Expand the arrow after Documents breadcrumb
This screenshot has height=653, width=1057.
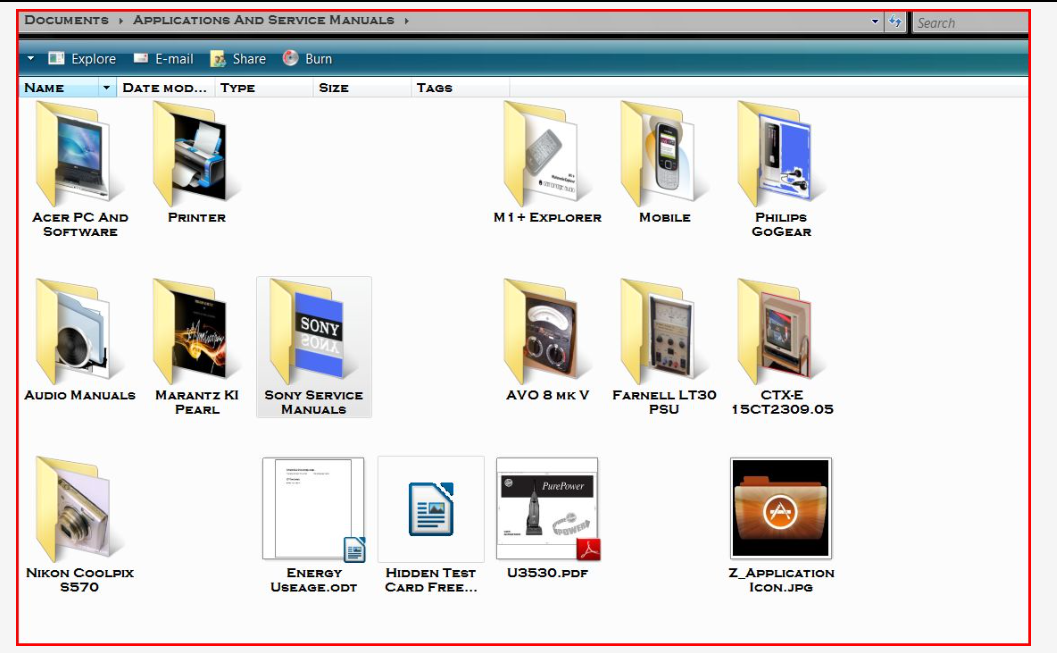[x=121, y=21]
